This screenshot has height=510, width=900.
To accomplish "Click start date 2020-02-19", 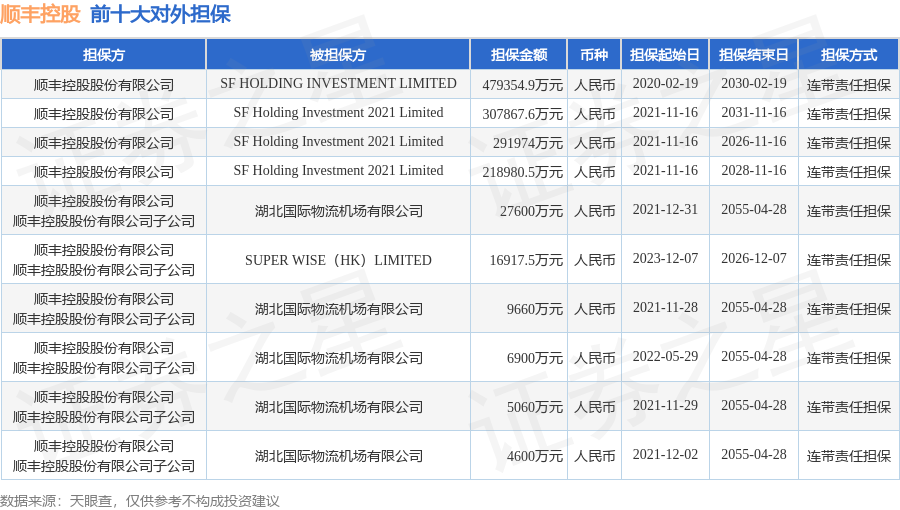I will (x=665, y=84).
